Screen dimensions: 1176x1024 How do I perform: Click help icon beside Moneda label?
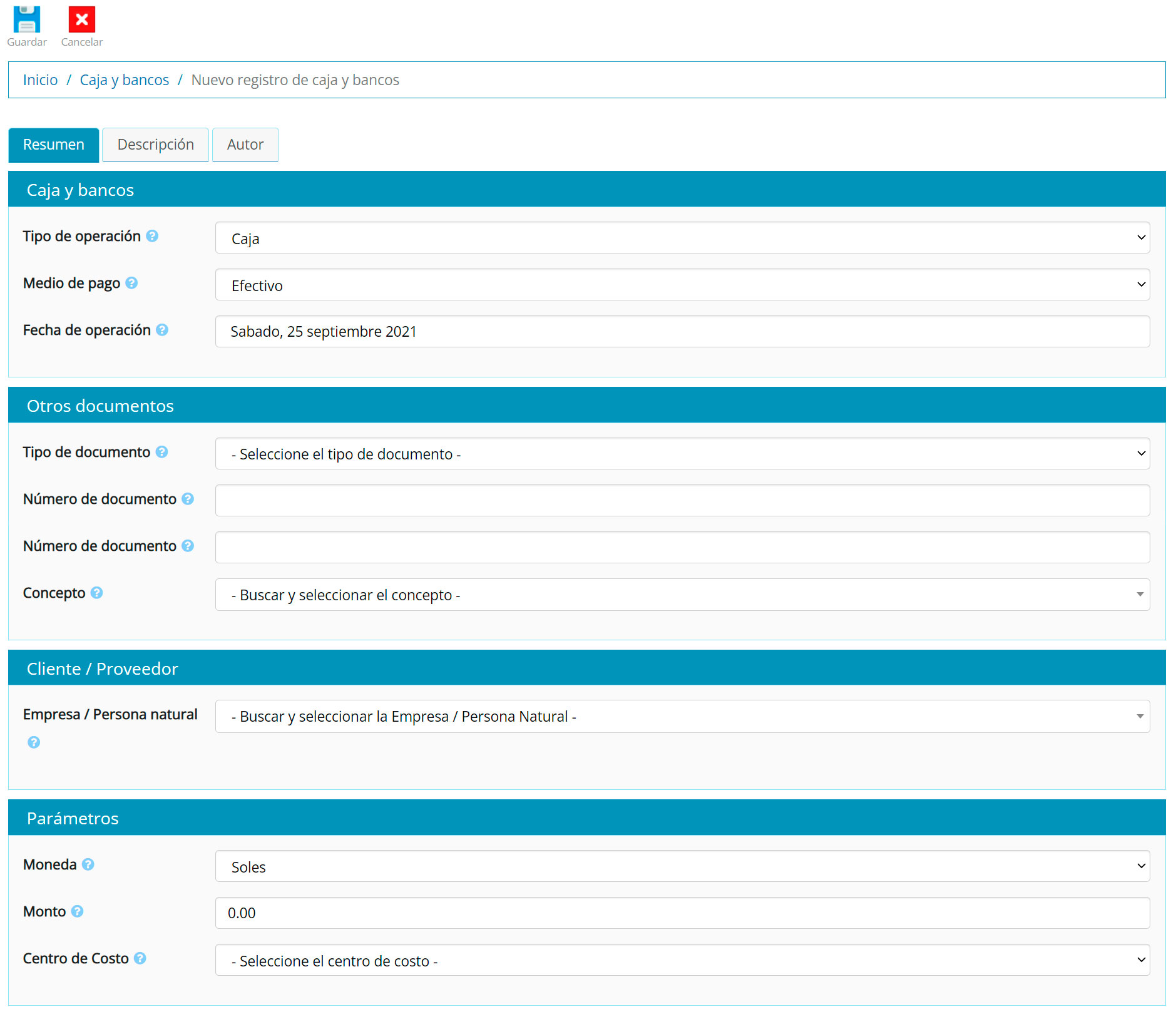(88, 864)
